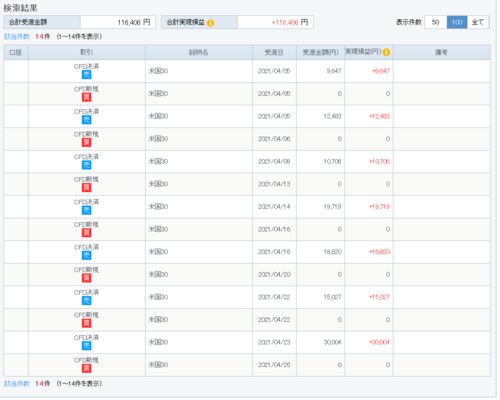Click blue 売 badge in 2021/04/05 9,647 row
Viewport: 500px width, 400px height.
(x=86, y=75)
